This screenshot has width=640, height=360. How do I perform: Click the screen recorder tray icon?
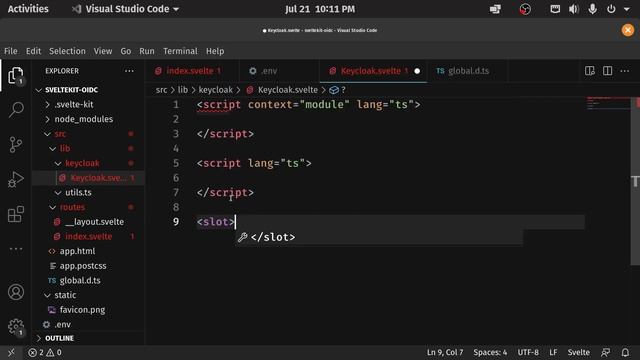coord(525,9)
